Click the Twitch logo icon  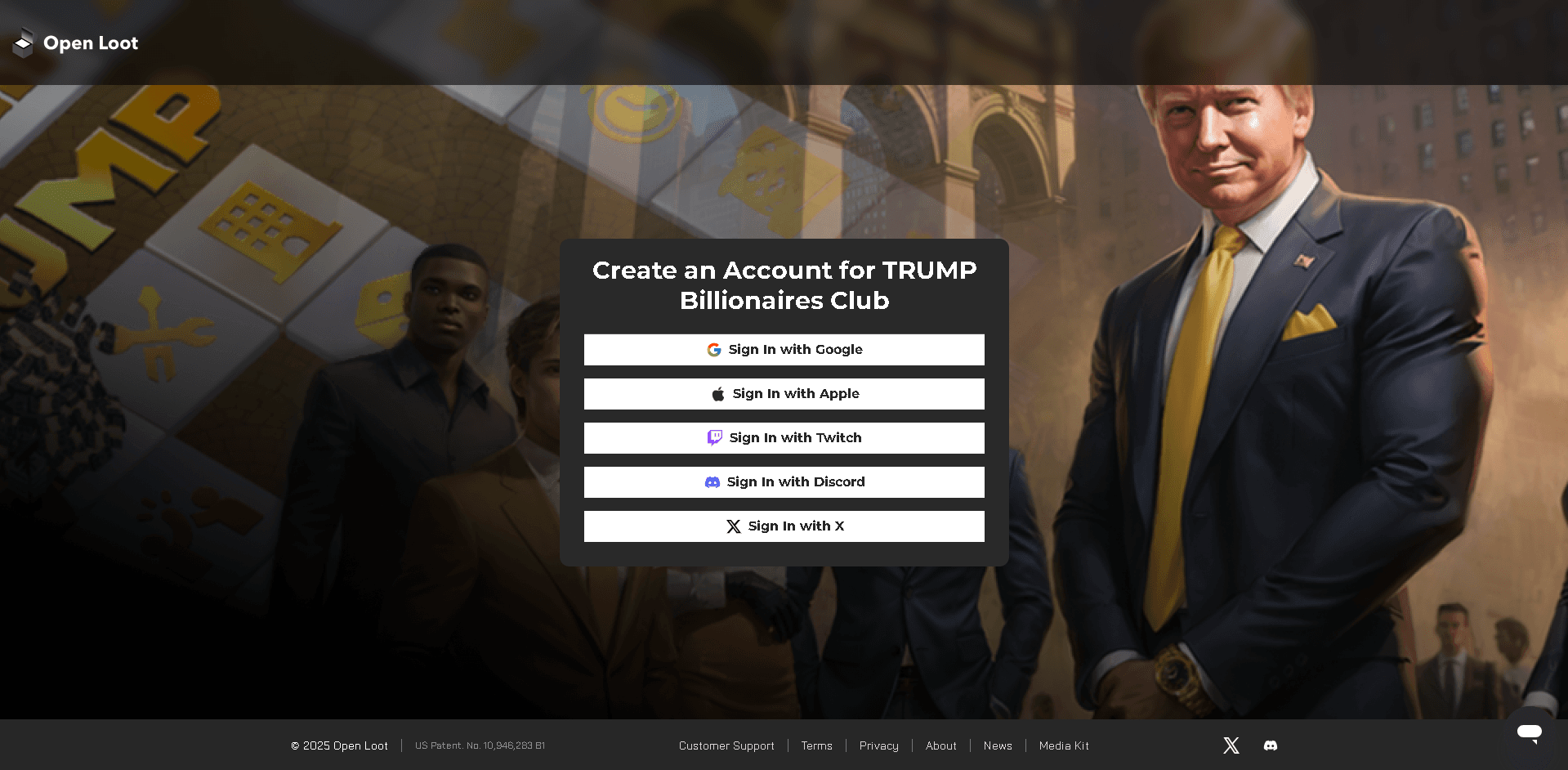(x=715, y=438)
